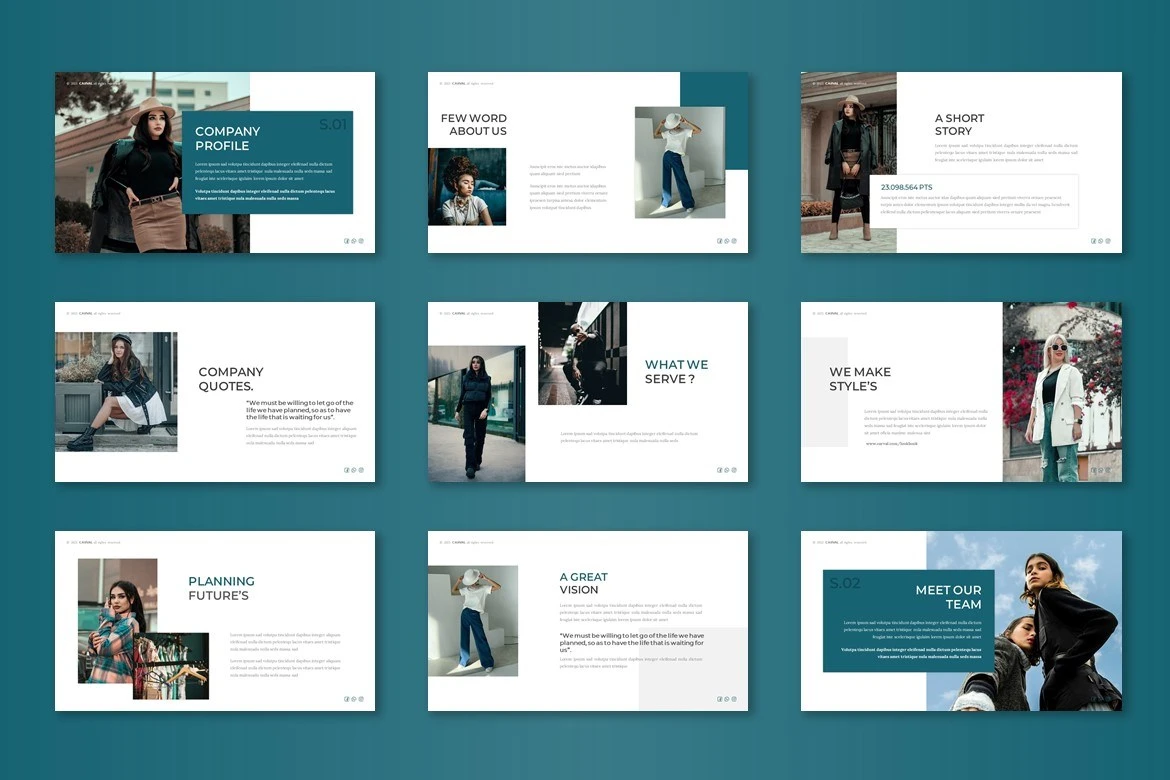
Task: Select the Company Profile title text
Action: 227,138
